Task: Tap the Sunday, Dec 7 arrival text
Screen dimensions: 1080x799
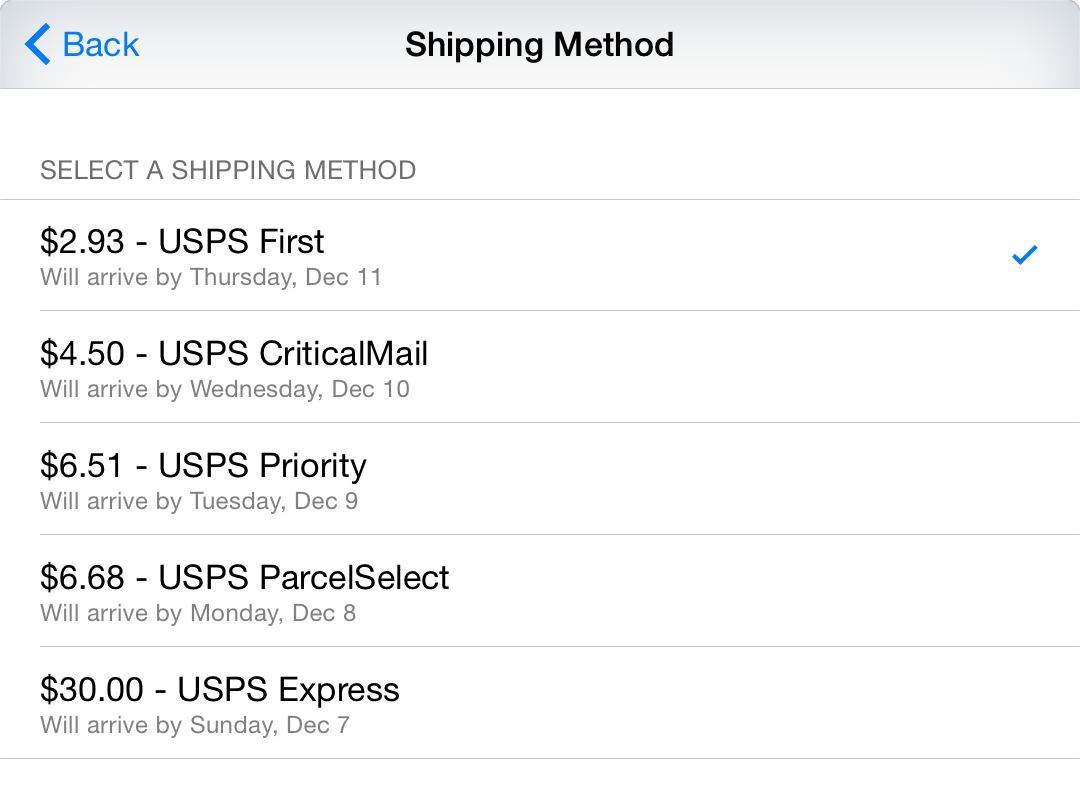Action: (195, 725)
